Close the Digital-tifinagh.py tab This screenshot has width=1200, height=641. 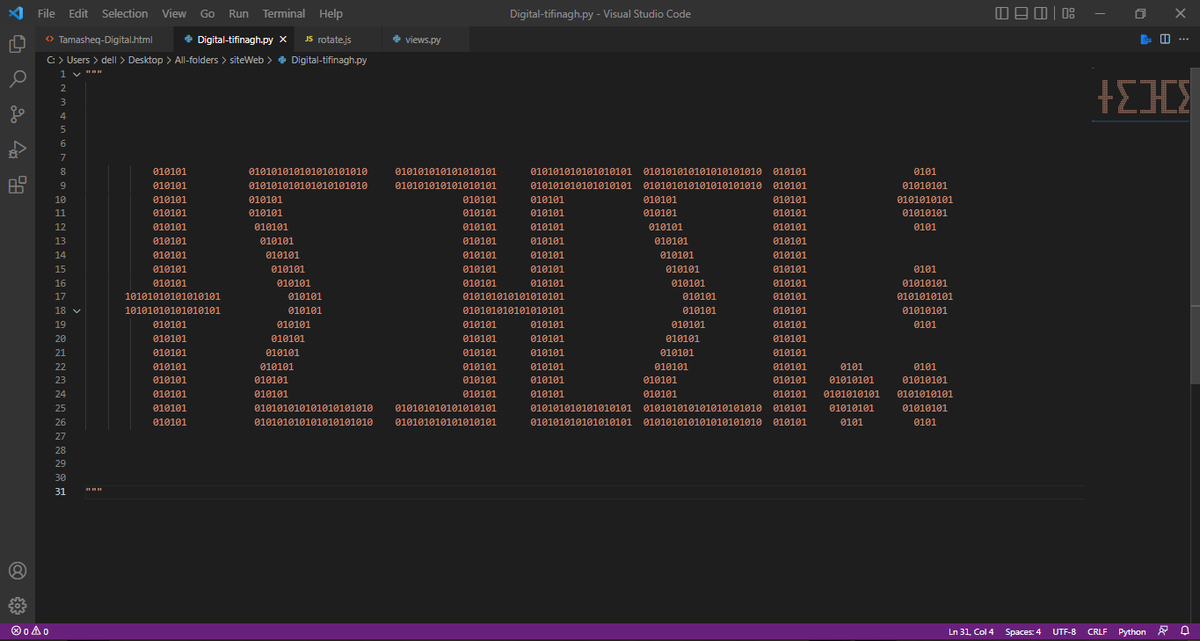[x=283, y=39]
